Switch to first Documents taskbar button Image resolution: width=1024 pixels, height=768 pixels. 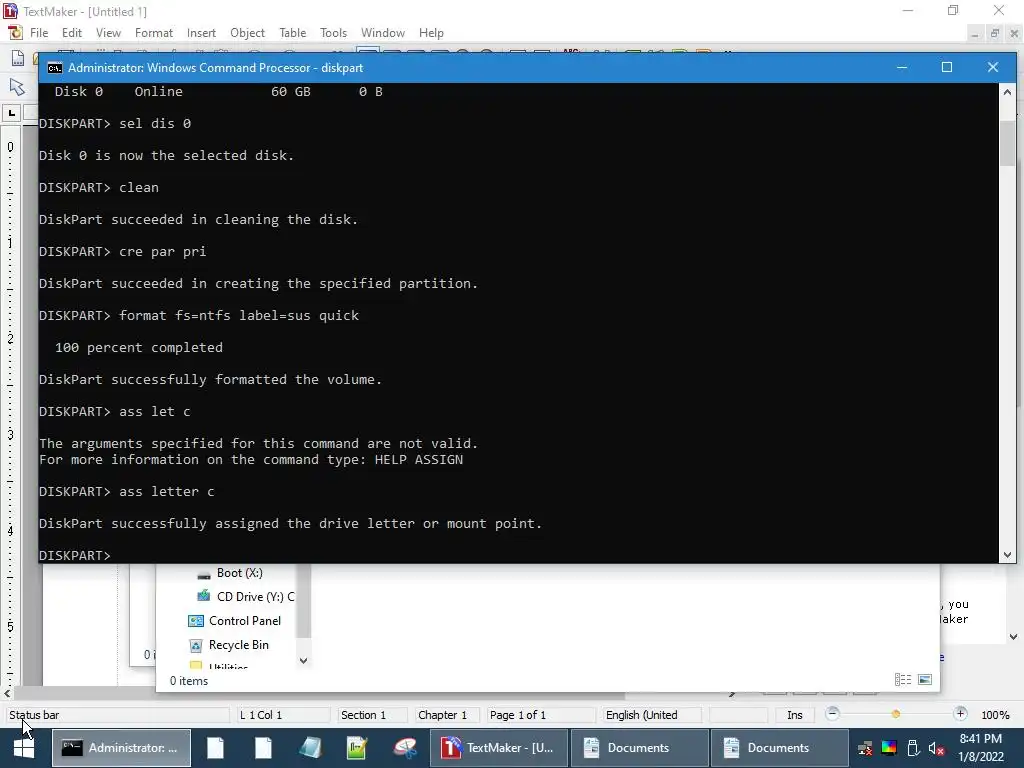tap(639, 748)
